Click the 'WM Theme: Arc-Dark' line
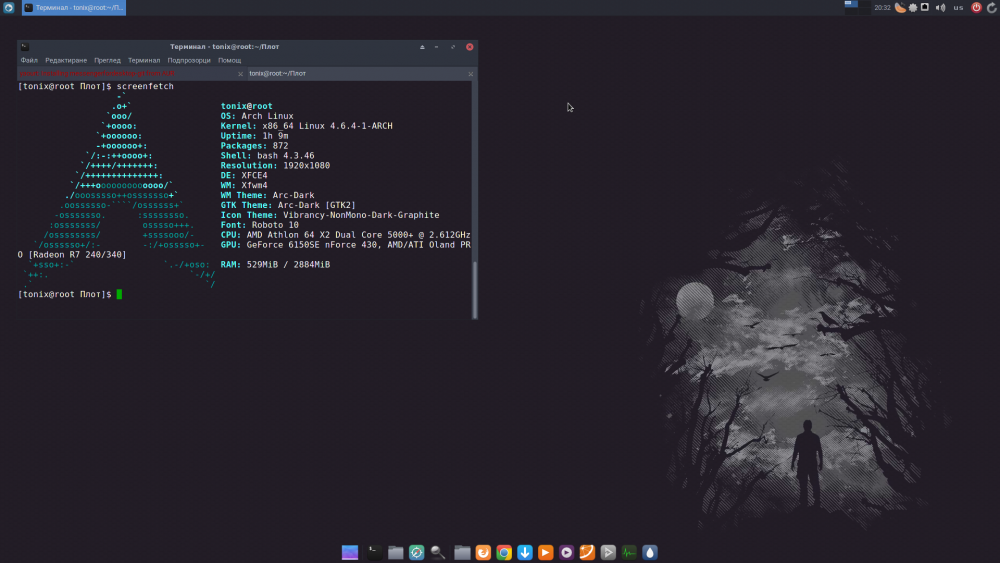 (x=267, y=195)
